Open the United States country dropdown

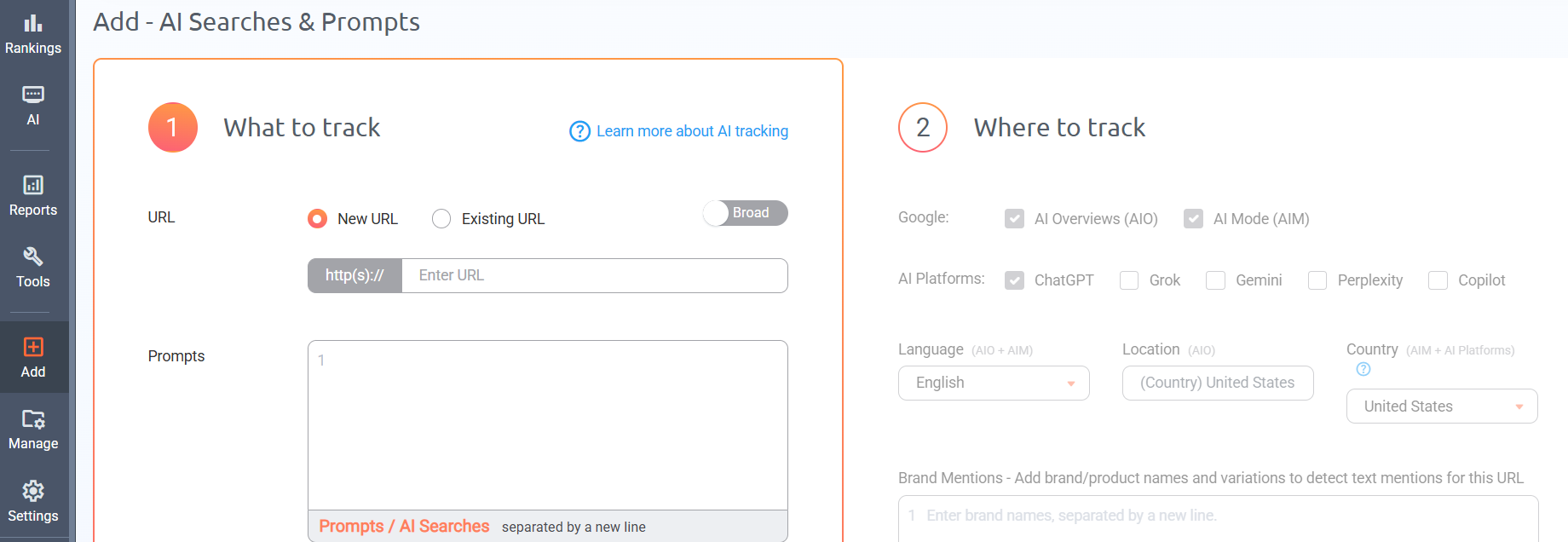point(1442,406)
